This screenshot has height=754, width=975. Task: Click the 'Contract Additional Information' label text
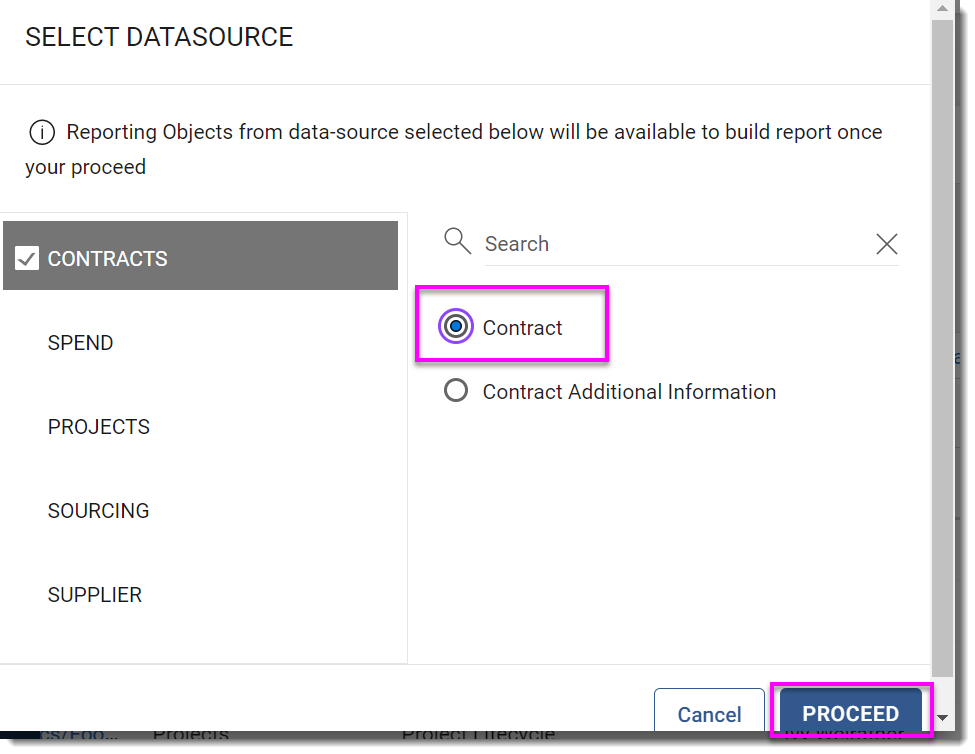(x=629, y=392)
